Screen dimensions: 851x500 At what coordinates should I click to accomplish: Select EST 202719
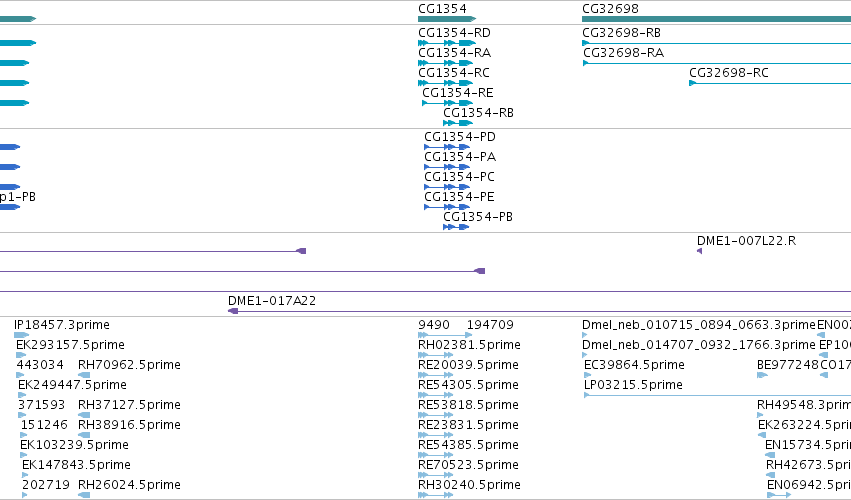pos(46,485)
